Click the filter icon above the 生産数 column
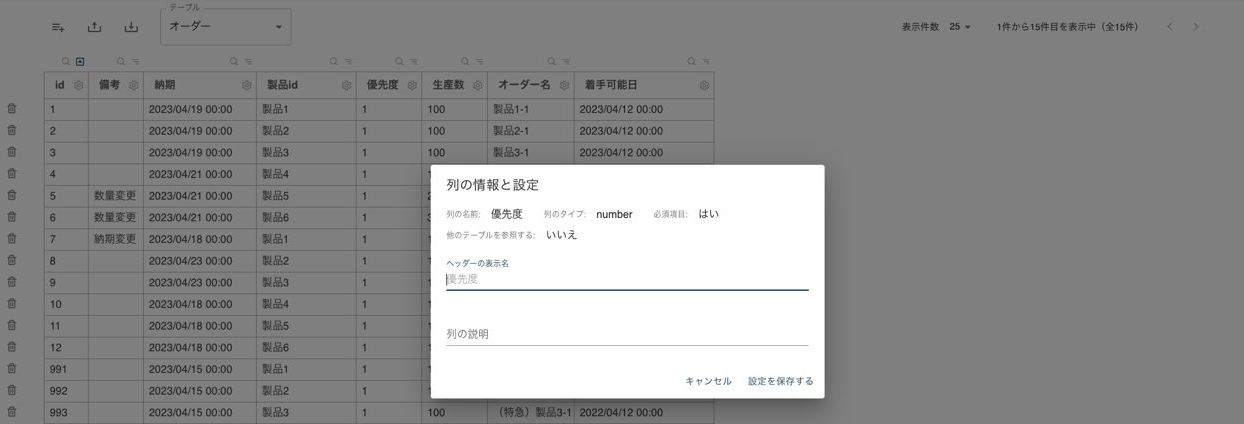 tap(479, 62)
